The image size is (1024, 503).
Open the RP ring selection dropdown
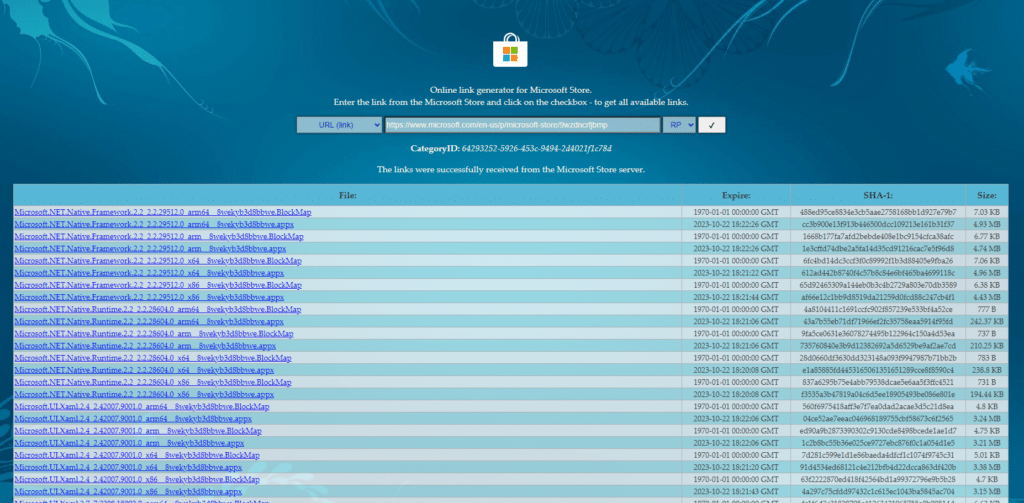pyautogui.click(x=679, y=125)
